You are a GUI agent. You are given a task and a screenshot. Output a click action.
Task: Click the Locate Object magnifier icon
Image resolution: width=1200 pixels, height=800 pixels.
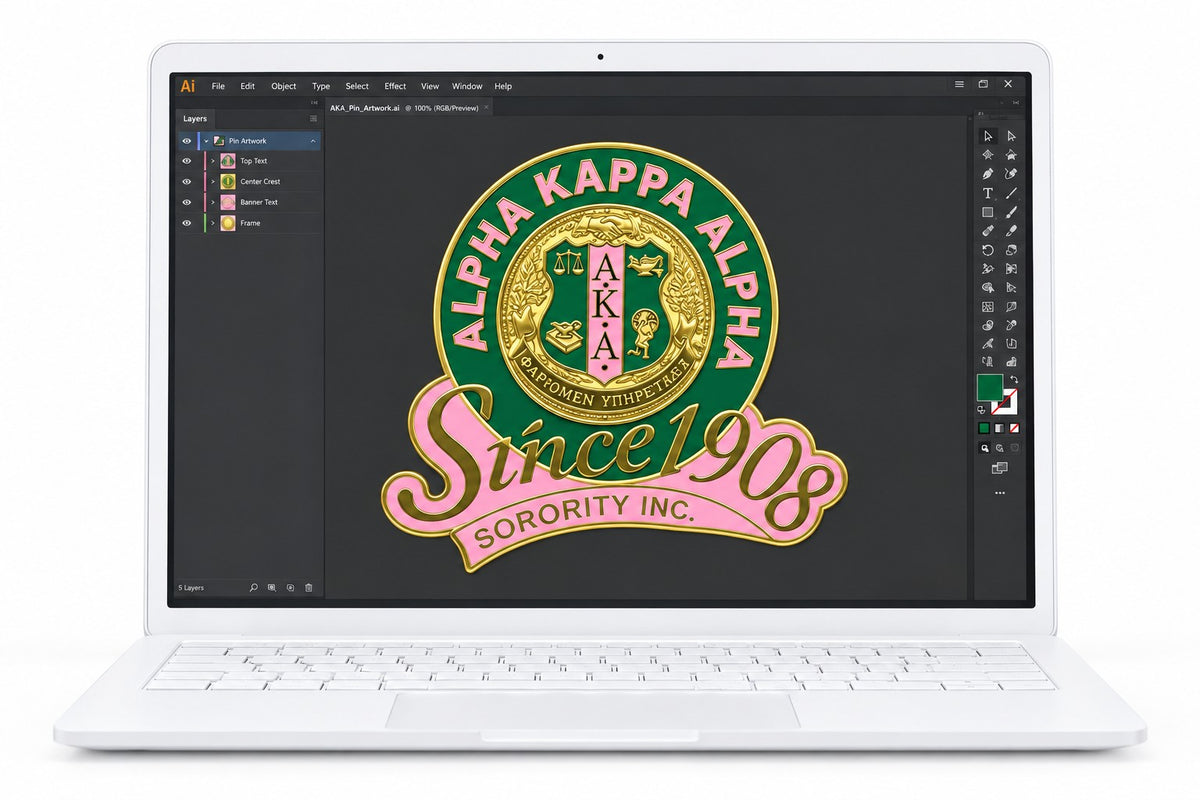pos(254,588)
